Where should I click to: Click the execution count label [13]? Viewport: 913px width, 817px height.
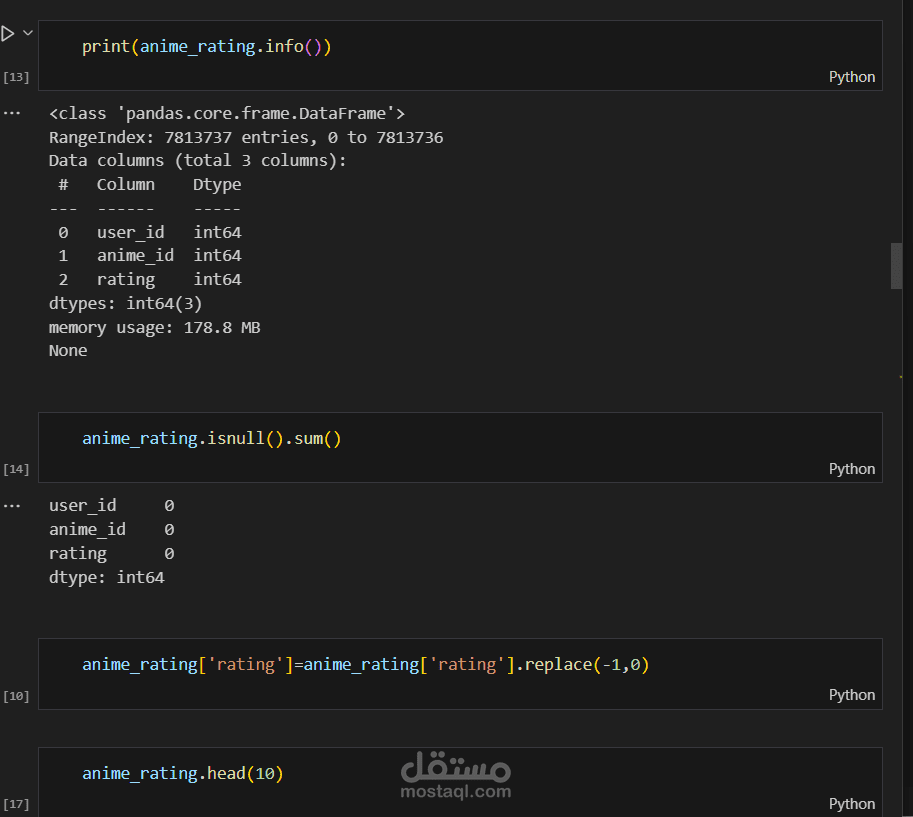pyautogui.click(x=16, y=77)
